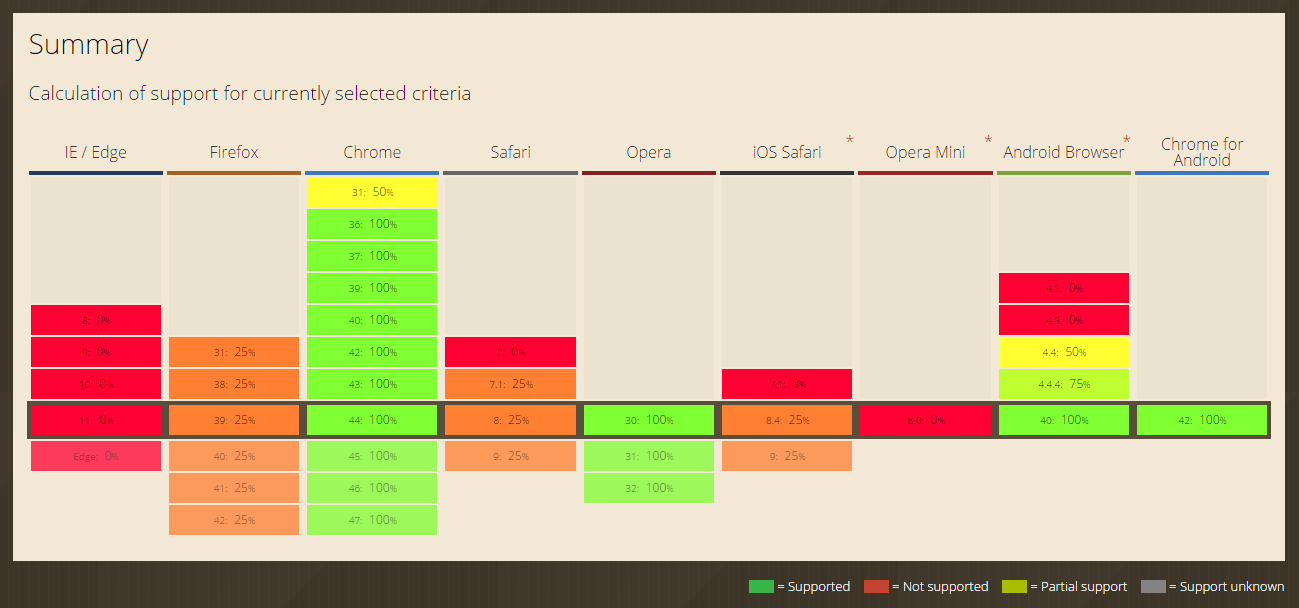Click the Opera Mini 8.0 0% cell
Image resolution: width=1299 pixels, height=608 pixels.
(x=925, y=420)
